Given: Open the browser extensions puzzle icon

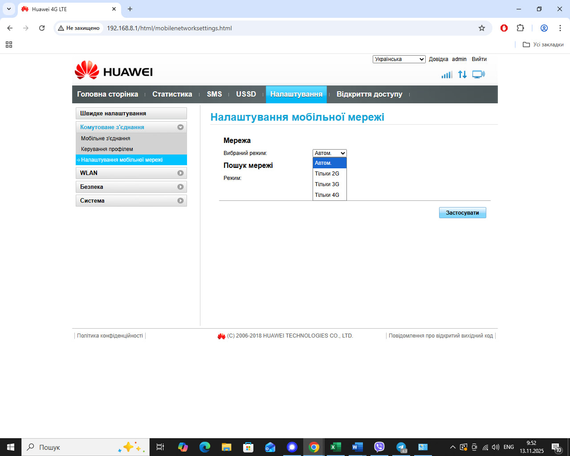Looking at the screenshot, I should [x=520, y=28].
